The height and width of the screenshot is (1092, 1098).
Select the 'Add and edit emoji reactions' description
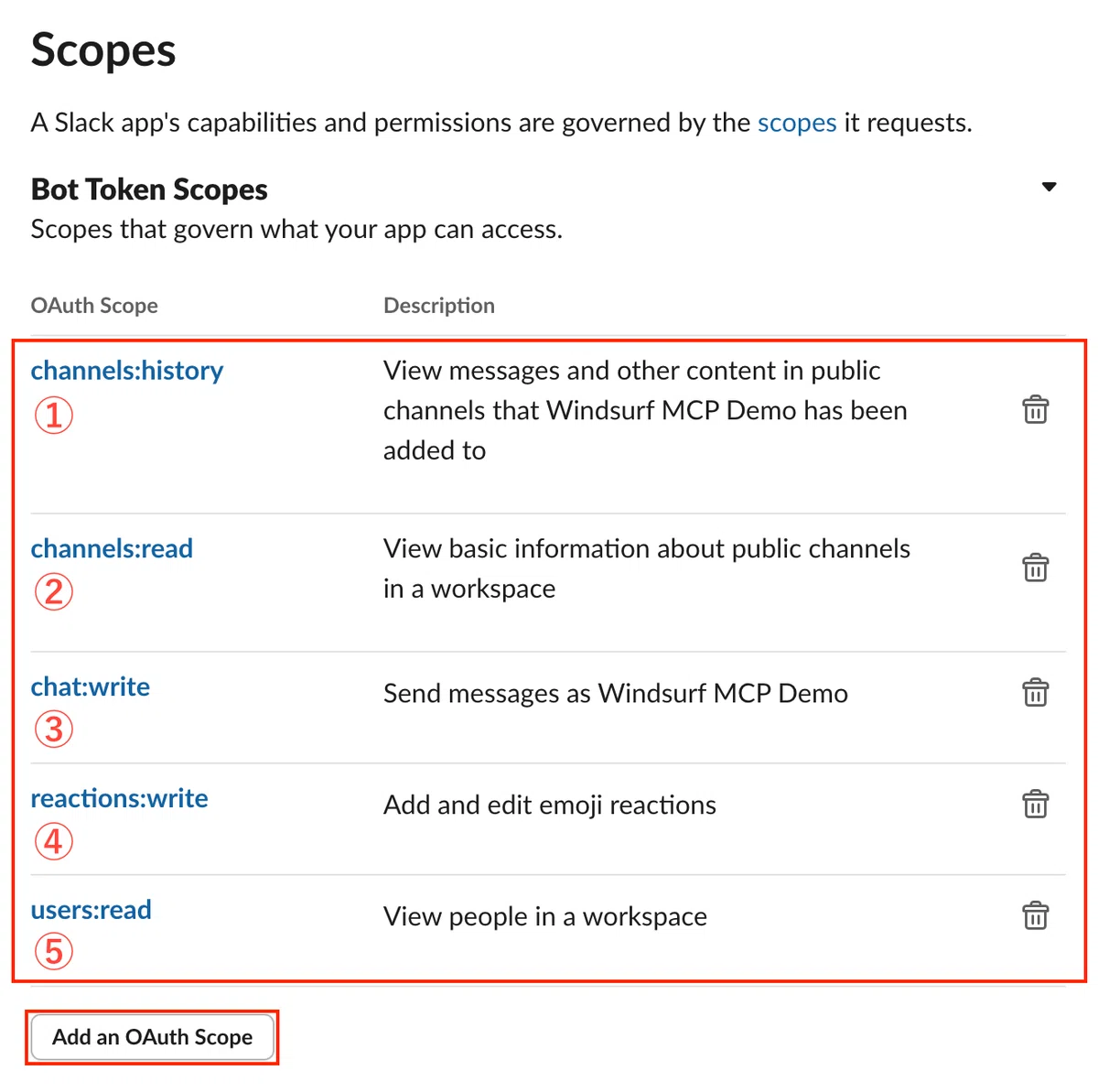pyautogui.click(x=550, y=805)
